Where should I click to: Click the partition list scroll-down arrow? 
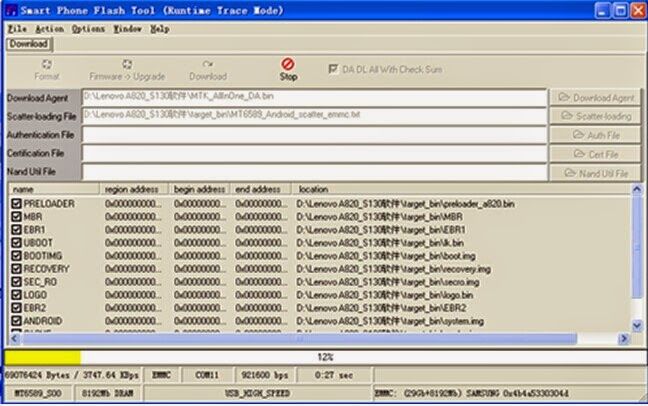[x=637, y=325]
